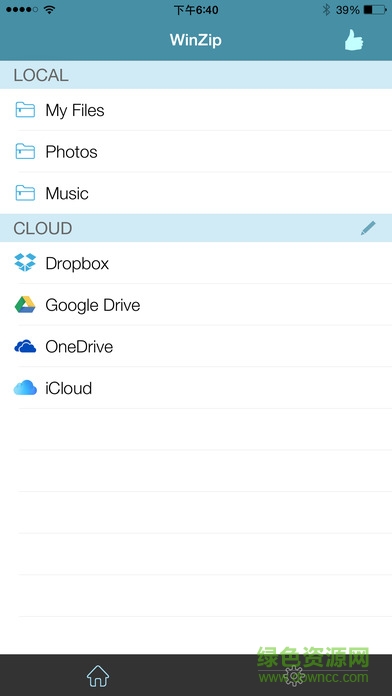Click the WinZip title text
The image size is (392, 696).
[x=196, y=40]
